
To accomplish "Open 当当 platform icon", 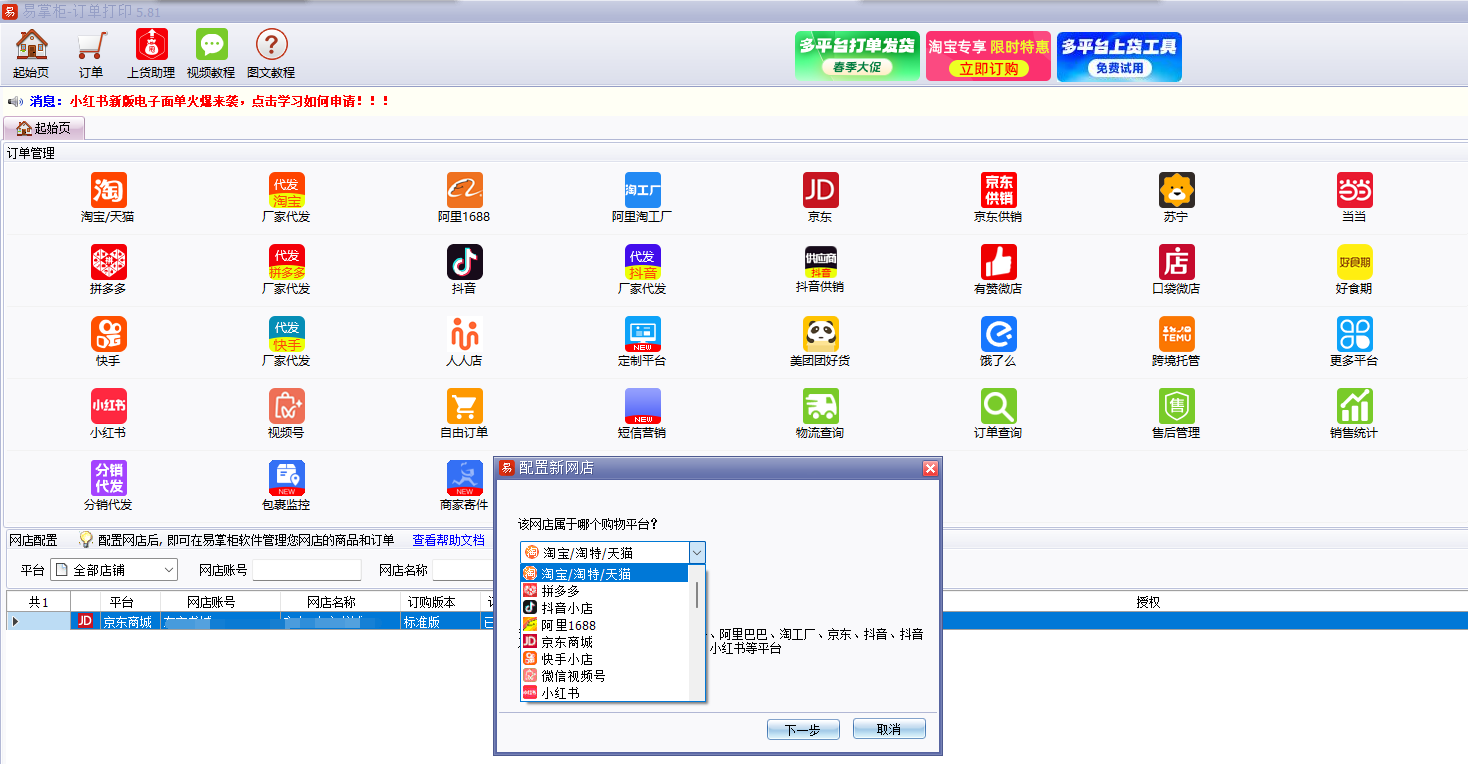I will tap(1354, 190).
